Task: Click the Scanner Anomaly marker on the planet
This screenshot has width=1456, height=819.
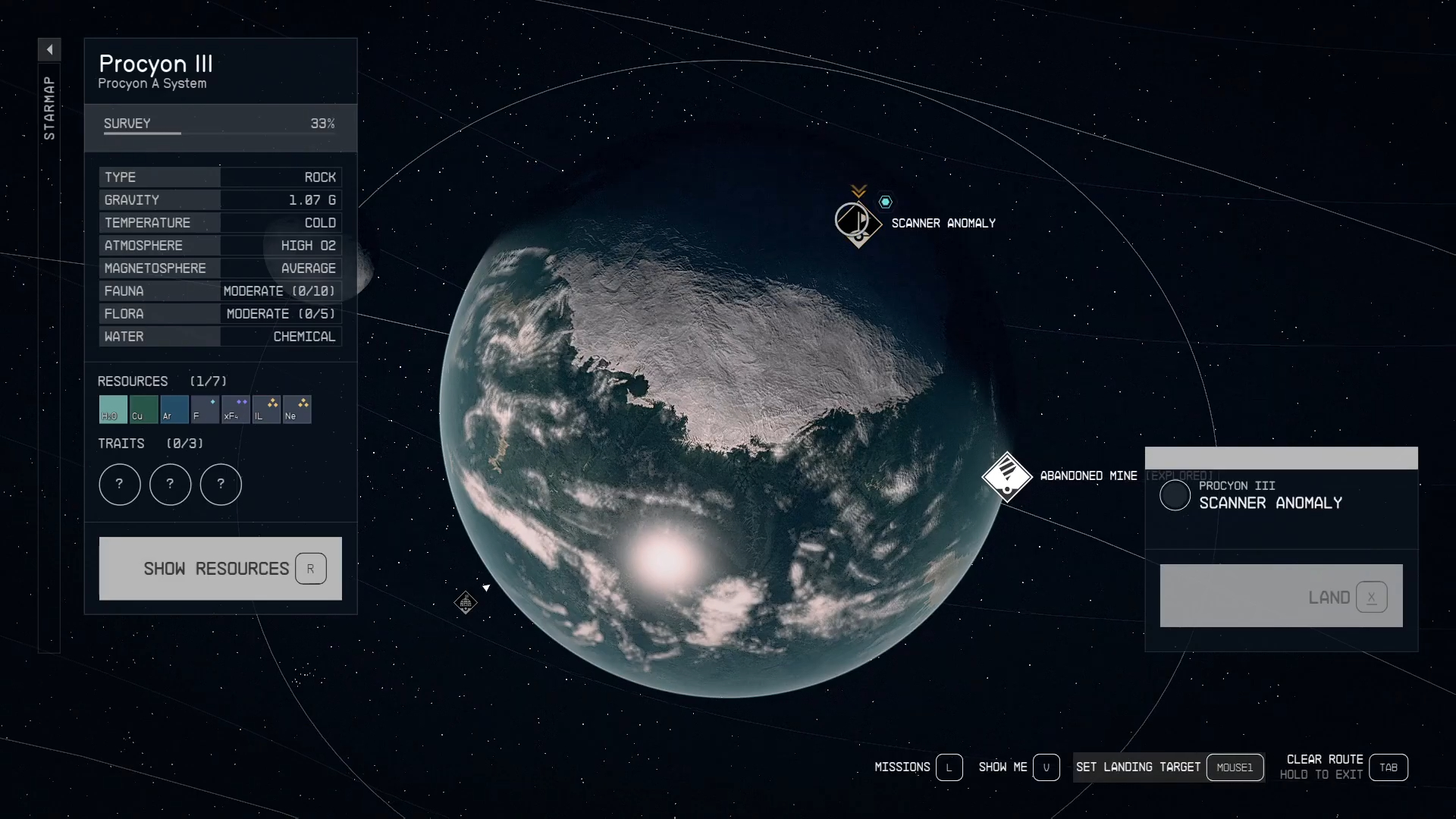Action: (858, 223)
